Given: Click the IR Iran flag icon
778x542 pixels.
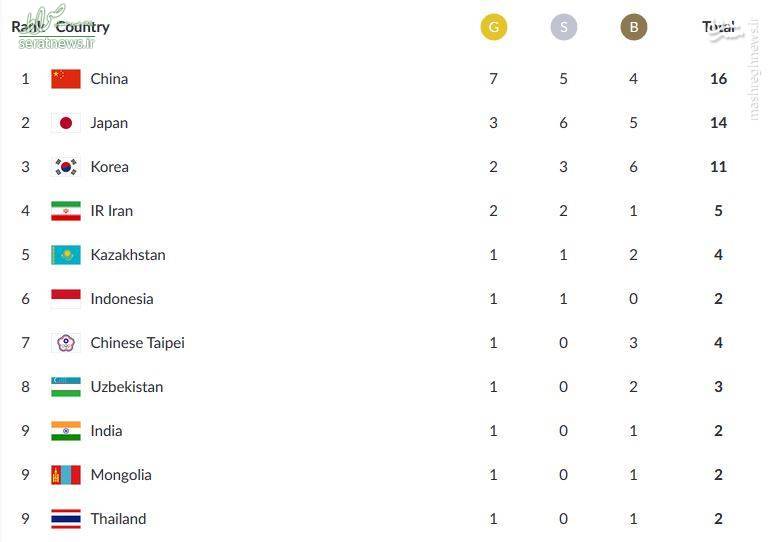Looking at the screenshot, I should point(65,211).
